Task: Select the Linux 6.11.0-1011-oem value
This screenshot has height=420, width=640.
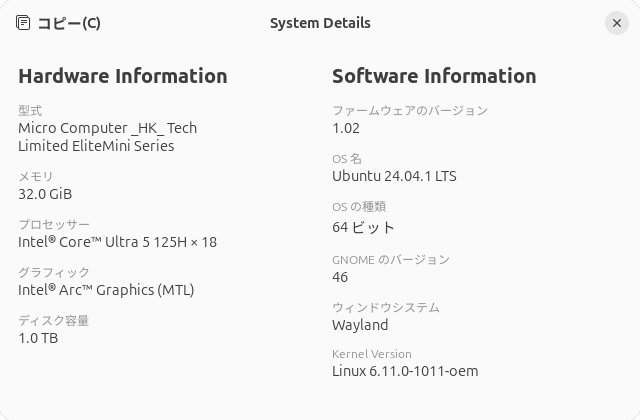Action: [x=405, y=371]
